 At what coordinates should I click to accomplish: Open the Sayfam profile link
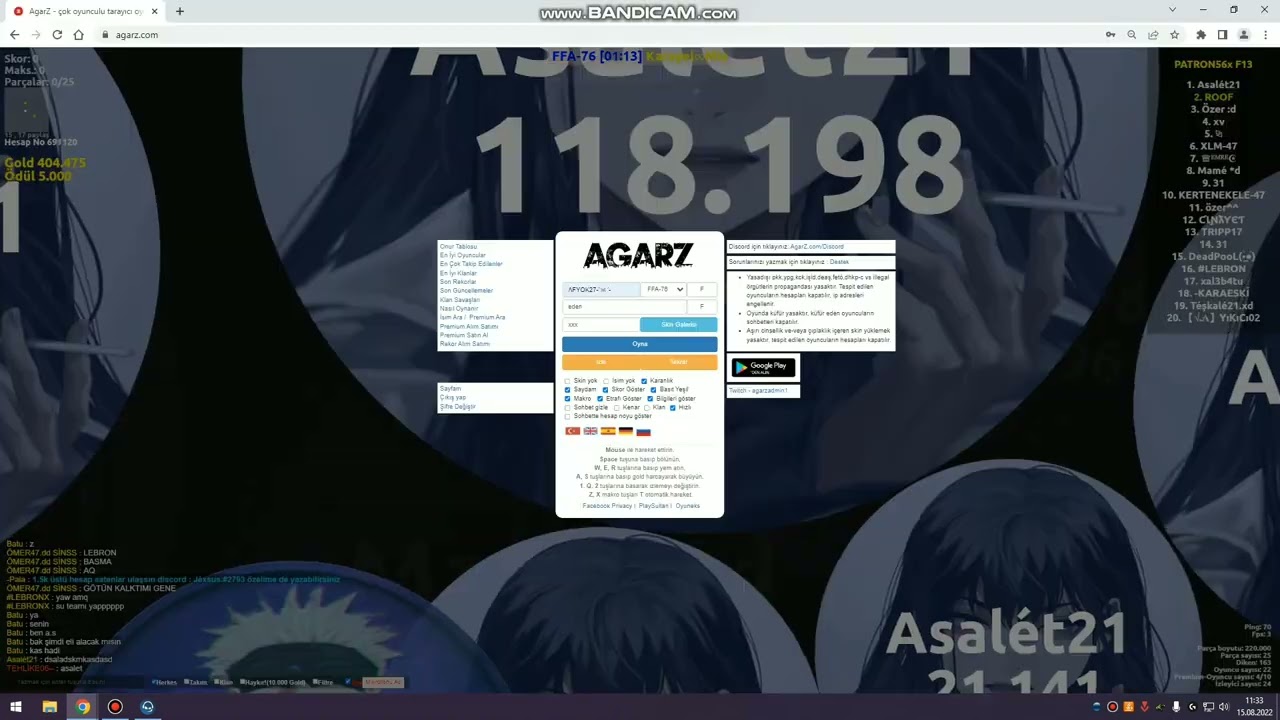(450, 389)
